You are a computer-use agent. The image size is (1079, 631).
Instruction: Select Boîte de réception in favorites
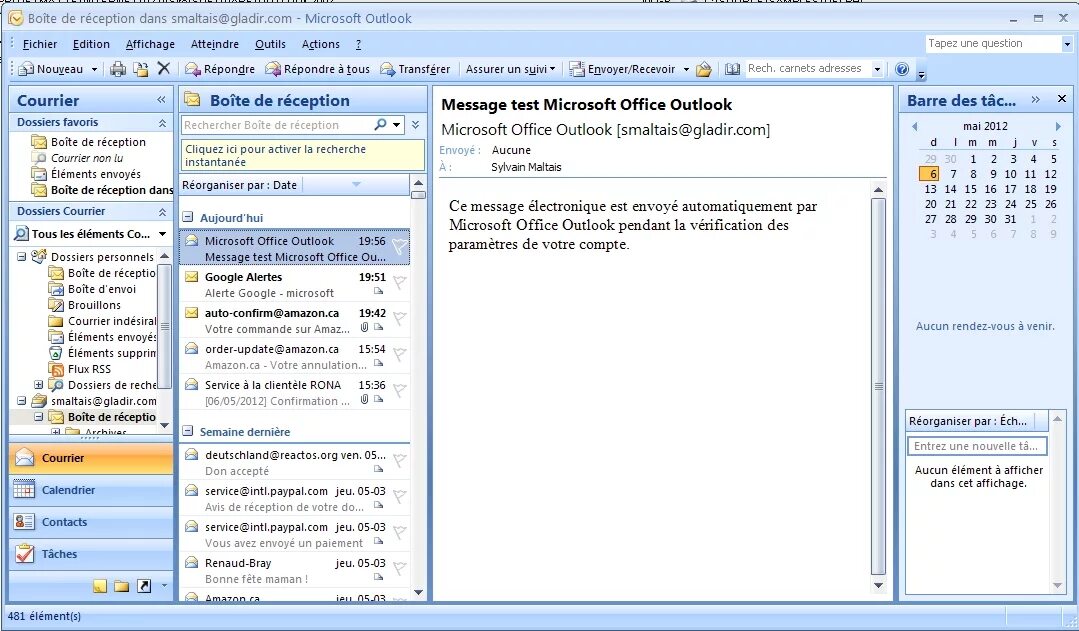pyautogui.click(x=98, y=142)
